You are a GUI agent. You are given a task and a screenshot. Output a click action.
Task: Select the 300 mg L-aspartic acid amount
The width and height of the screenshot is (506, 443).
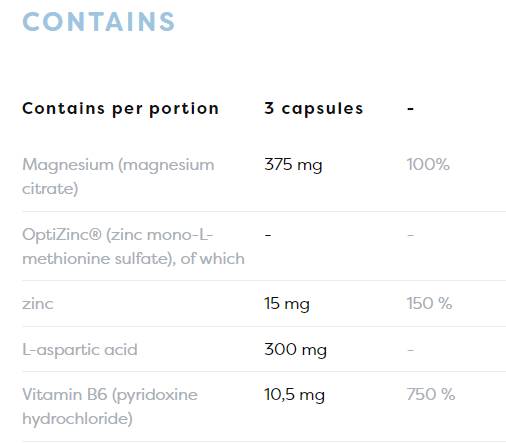coord(296,350)
